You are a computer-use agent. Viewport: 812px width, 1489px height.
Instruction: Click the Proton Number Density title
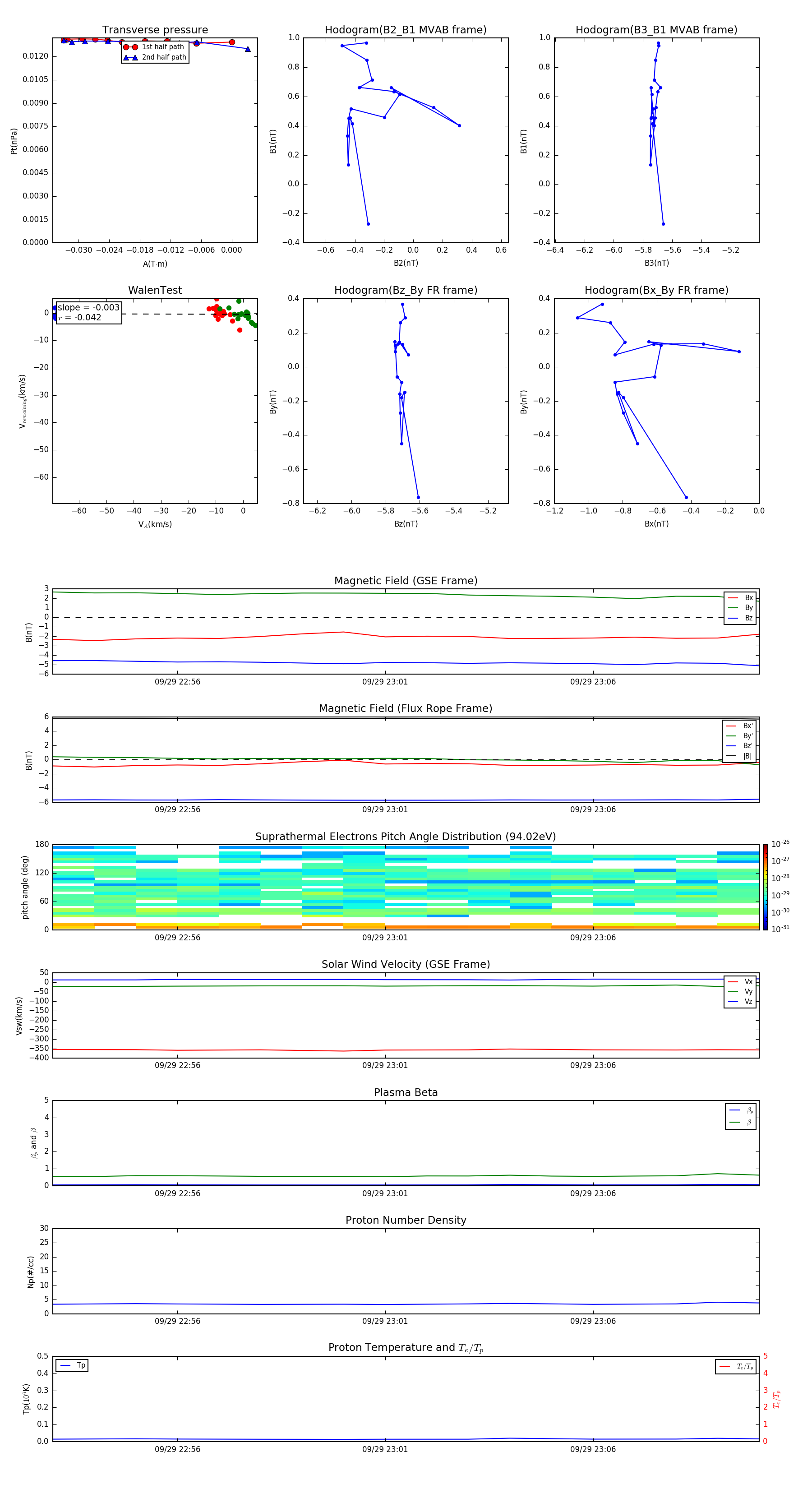[405, 1220]
